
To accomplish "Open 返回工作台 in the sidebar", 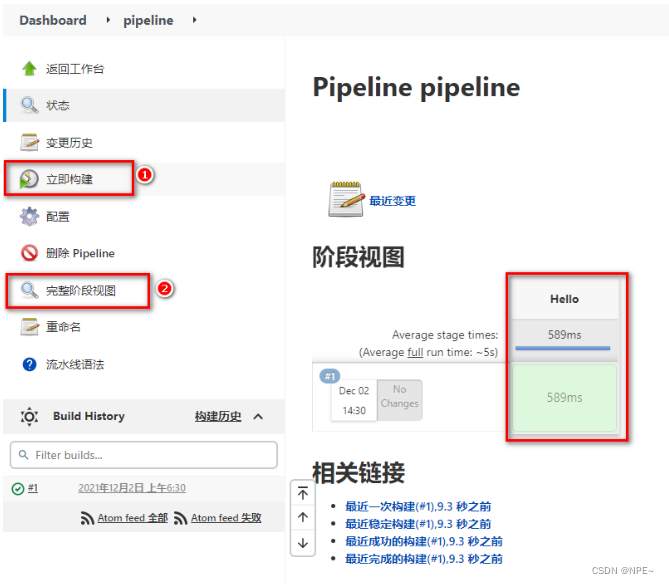I will (x=75, y=69).
